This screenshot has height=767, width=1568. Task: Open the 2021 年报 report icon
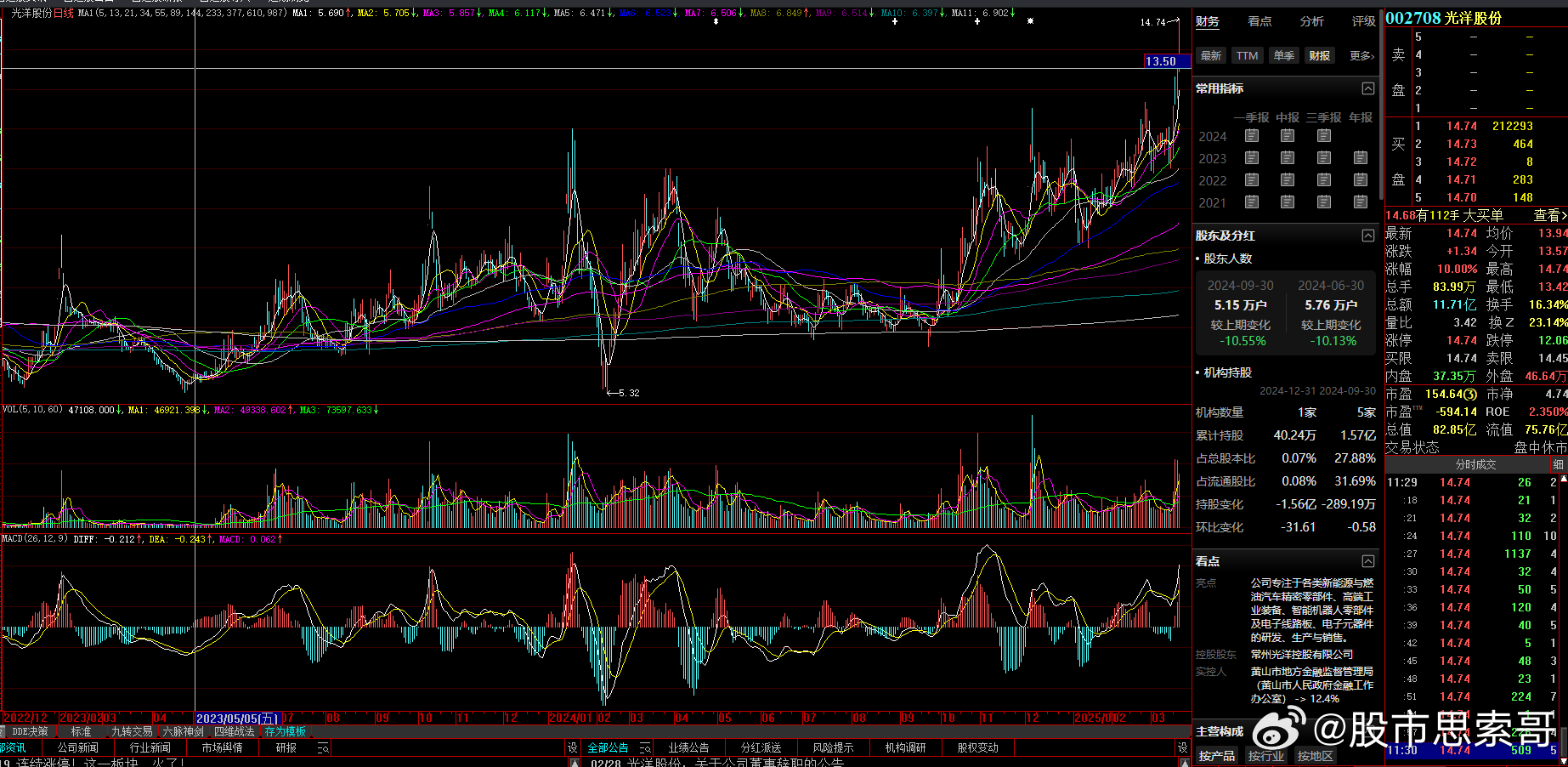[1361, 202]
